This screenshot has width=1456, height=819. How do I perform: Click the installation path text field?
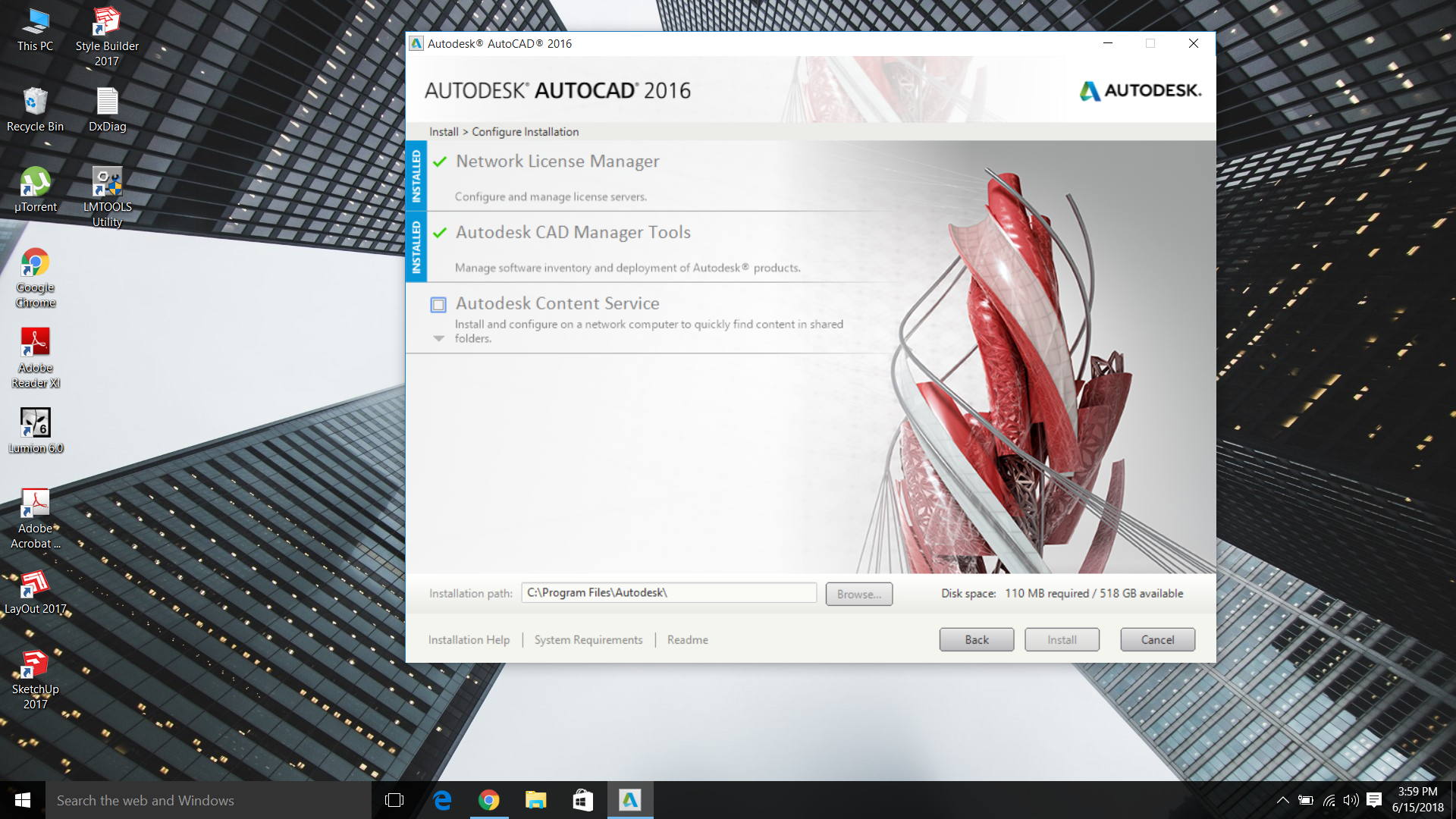[669, 593]
